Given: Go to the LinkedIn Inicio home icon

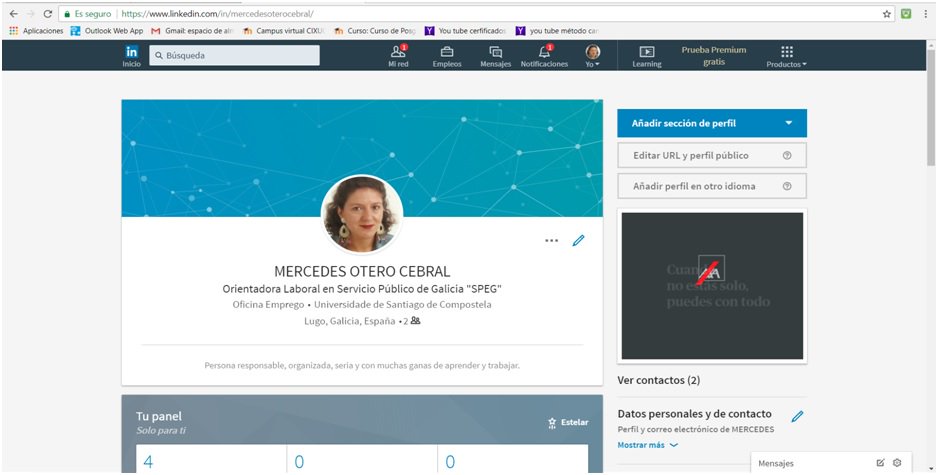Looking at the screenshot, I should [132, 56].
